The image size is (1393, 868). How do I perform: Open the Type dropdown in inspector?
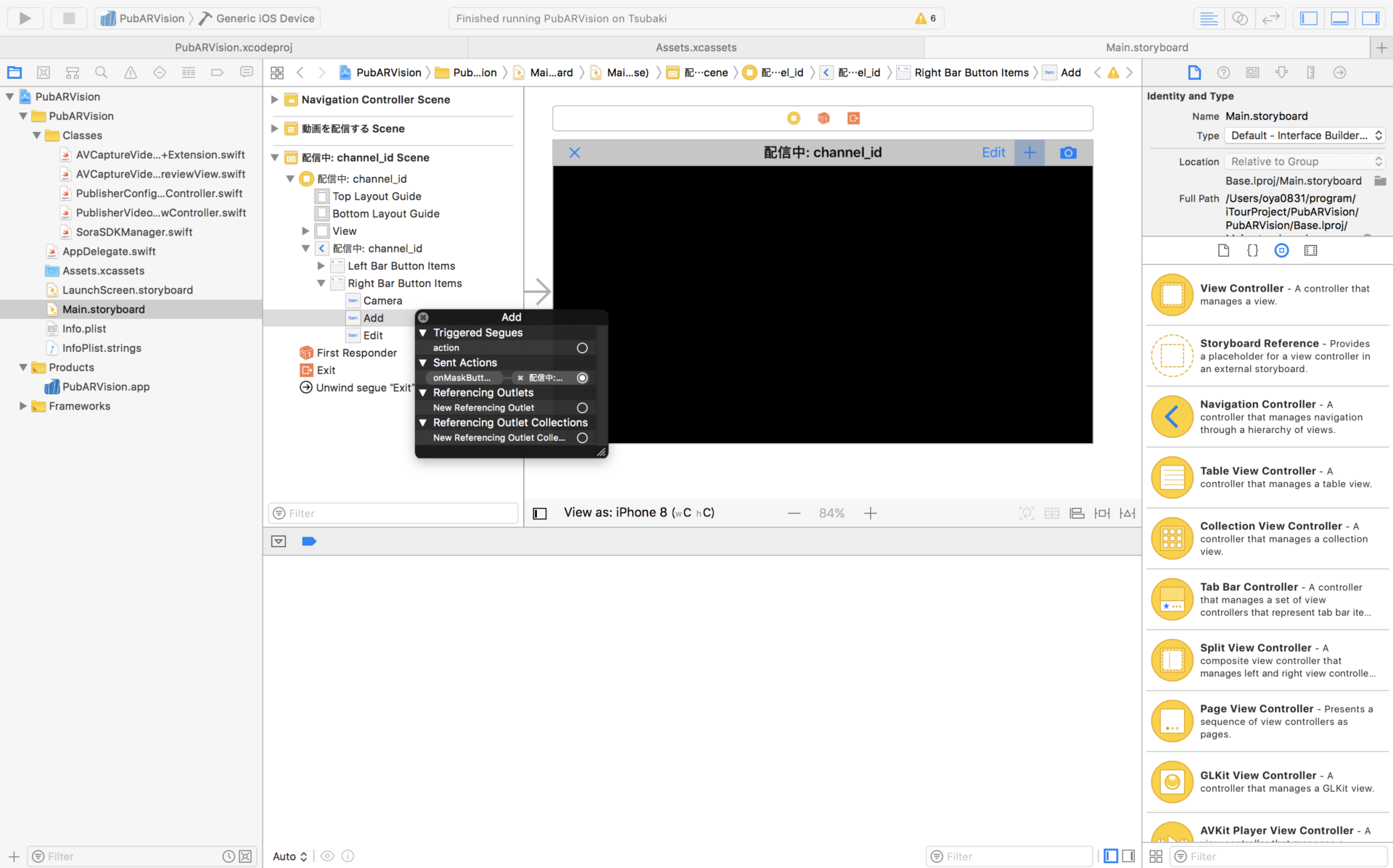[1304, 136]
